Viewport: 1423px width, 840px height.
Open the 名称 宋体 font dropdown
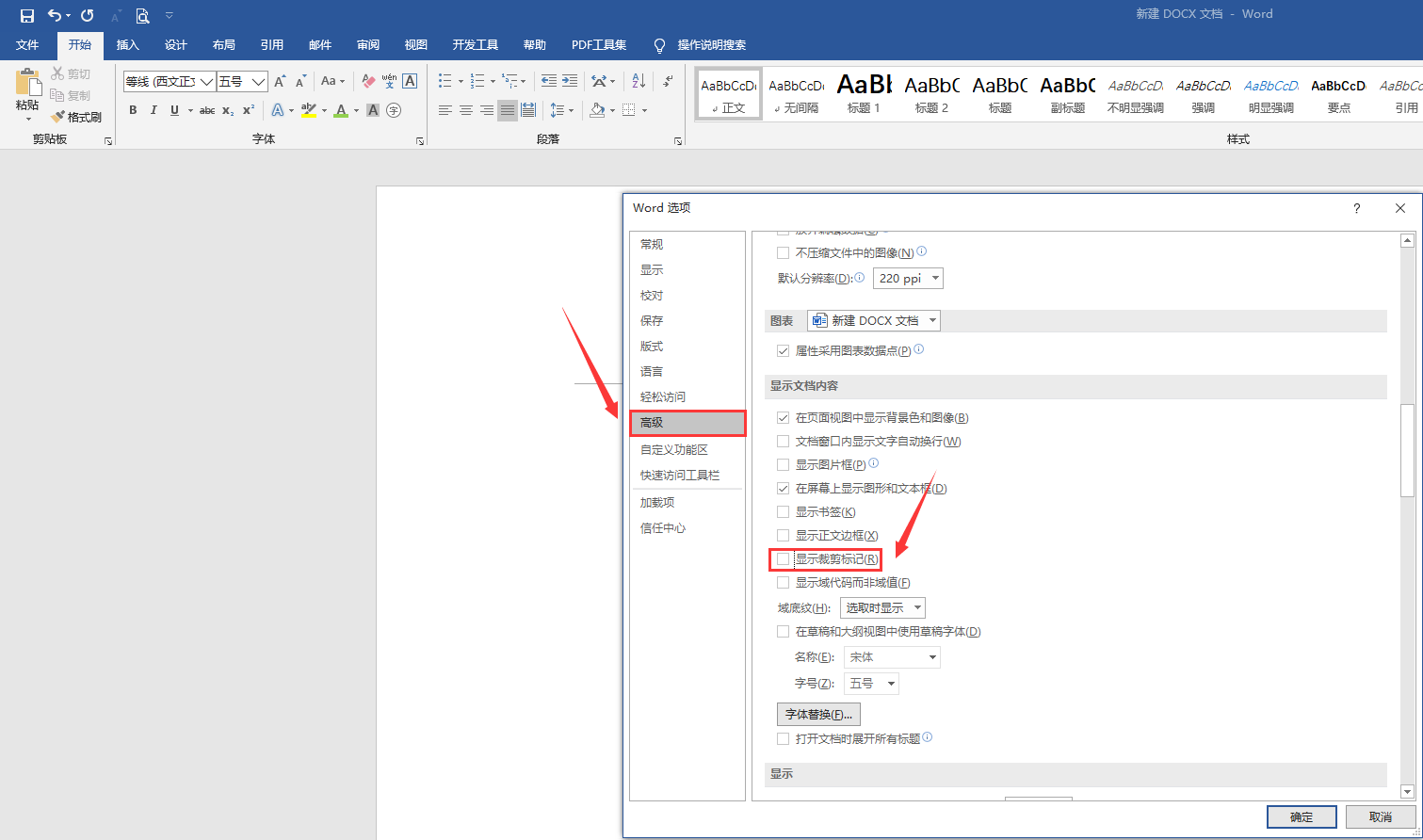892,657
